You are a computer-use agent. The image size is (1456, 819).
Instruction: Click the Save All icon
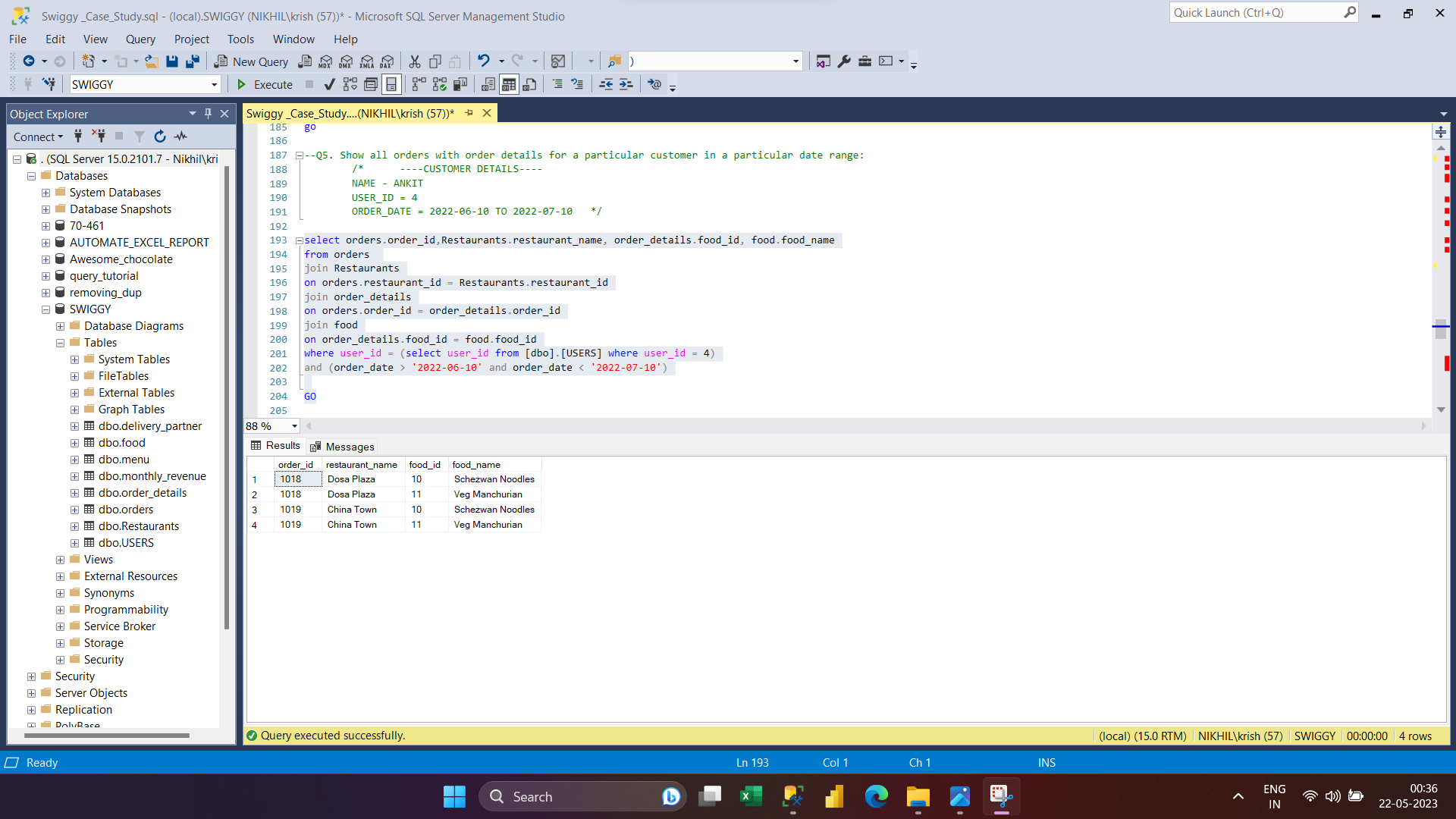click(193, 61)
